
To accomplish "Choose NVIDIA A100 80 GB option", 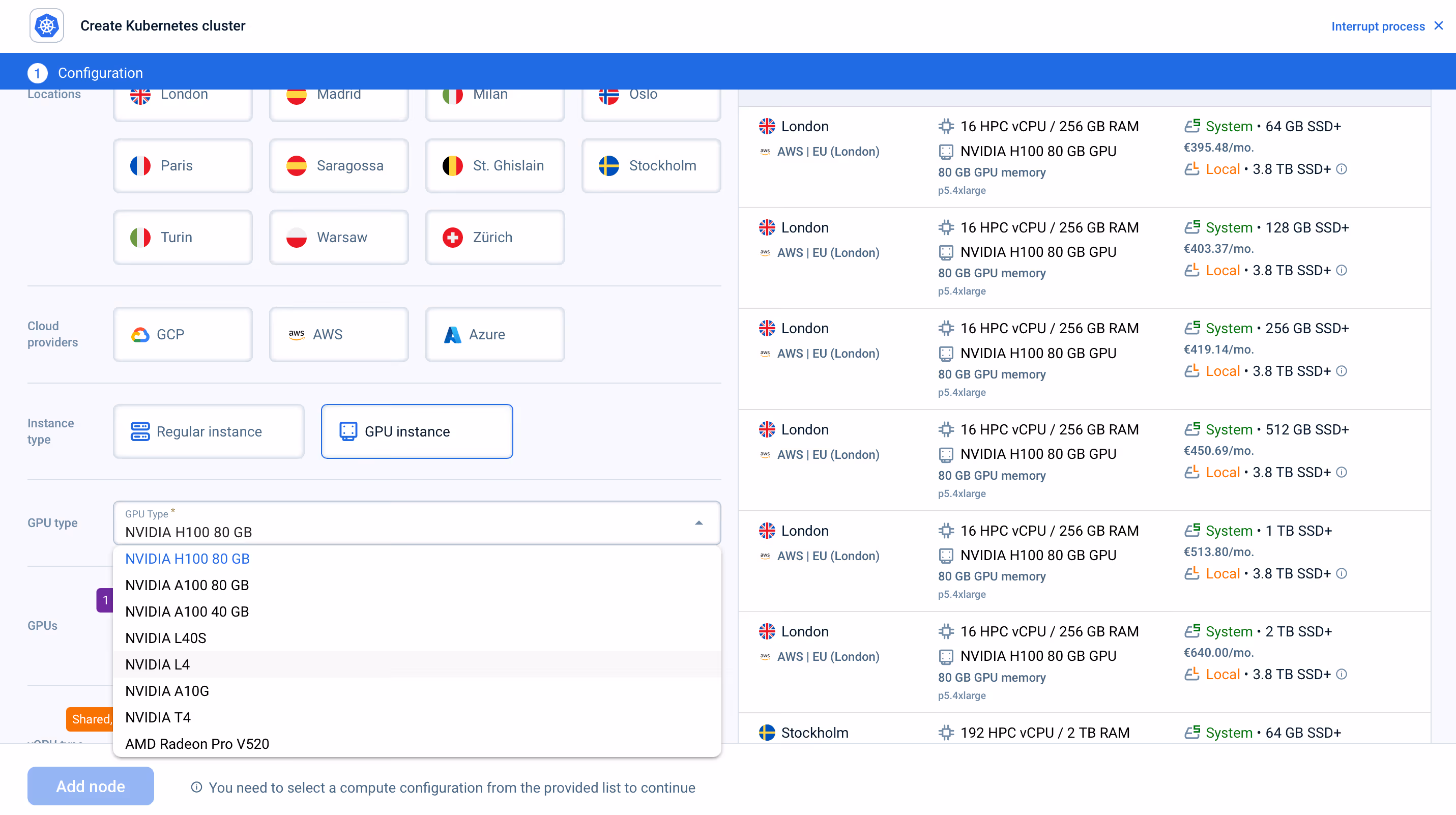I will pyautogui.click(x=417, y=585).
